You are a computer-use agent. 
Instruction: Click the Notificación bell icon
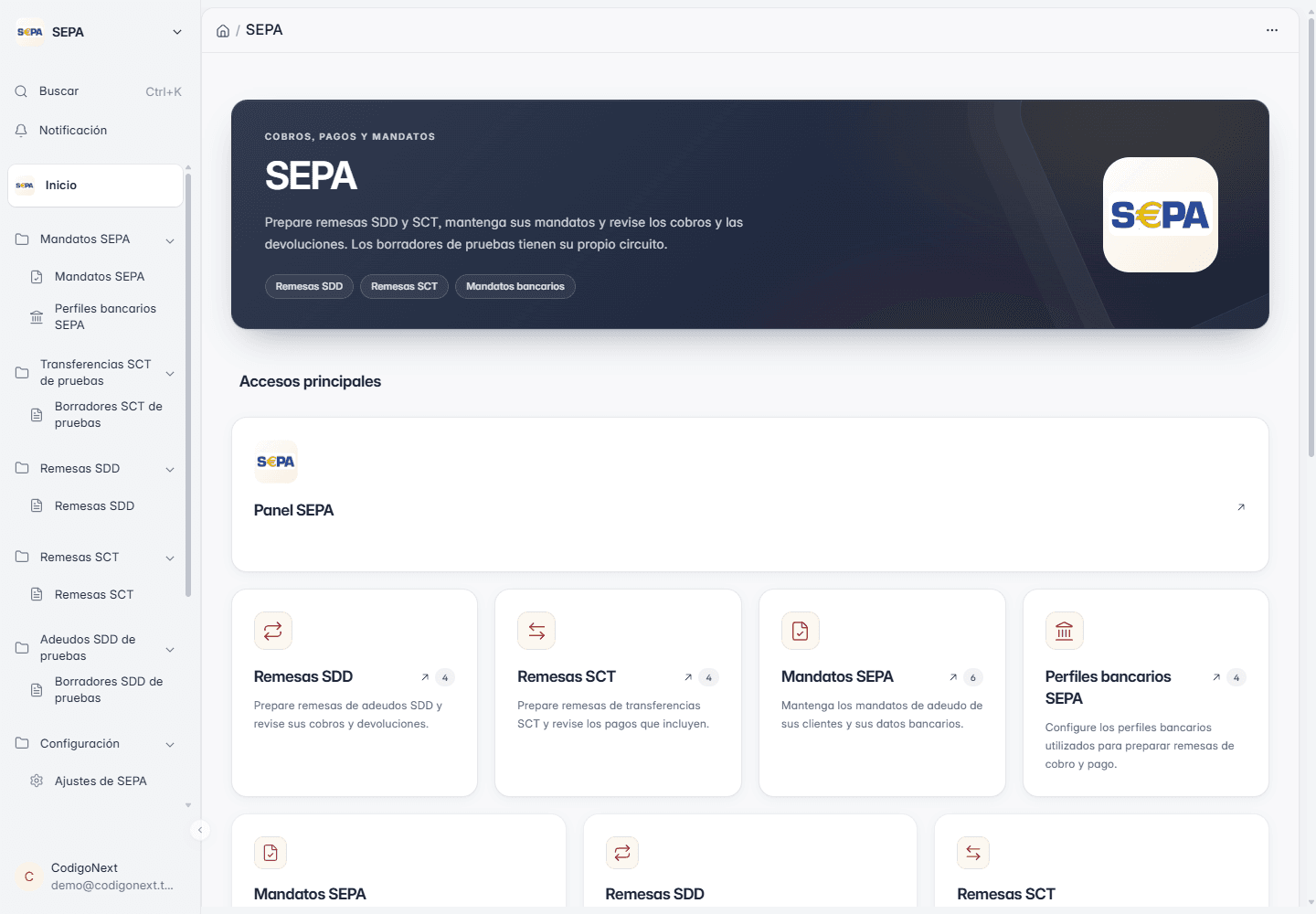coord(21,131)
